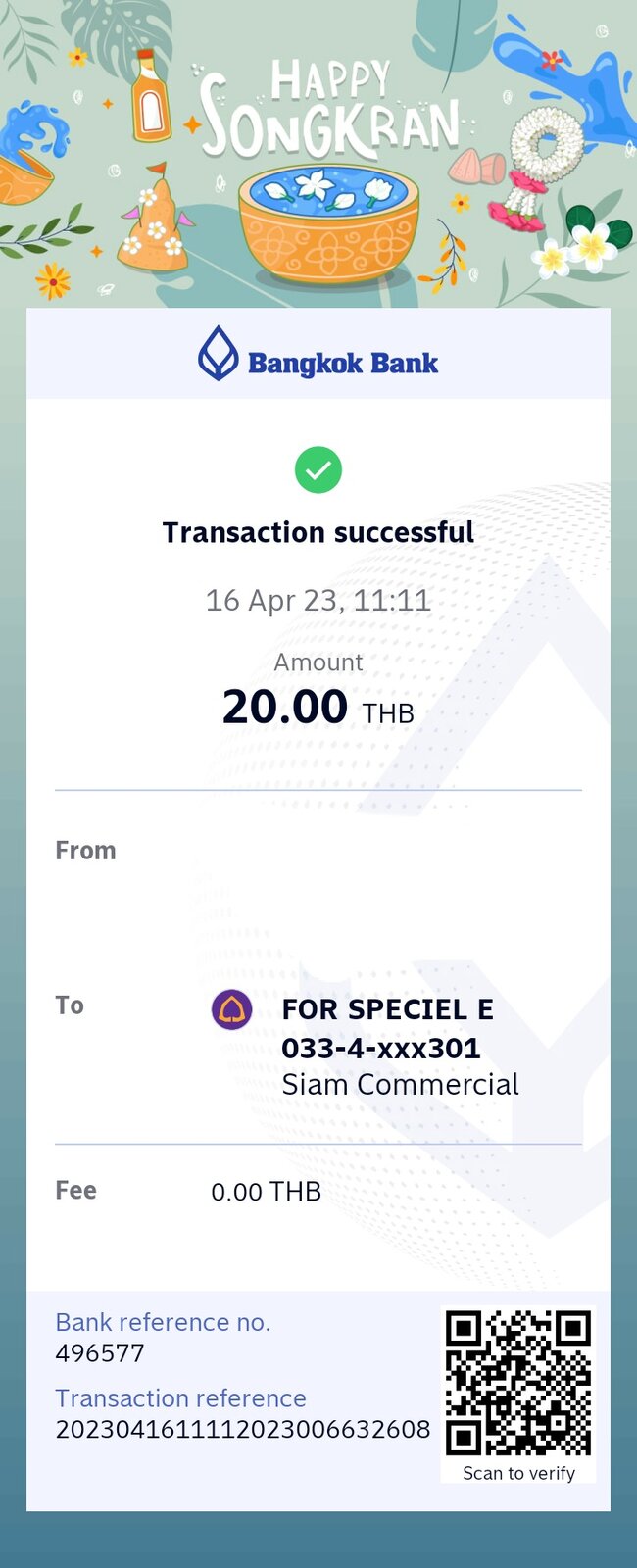This screenshot has height=1568, width=637.
Task: Tap the Scan to verify label
Action: pos(518,1473)
